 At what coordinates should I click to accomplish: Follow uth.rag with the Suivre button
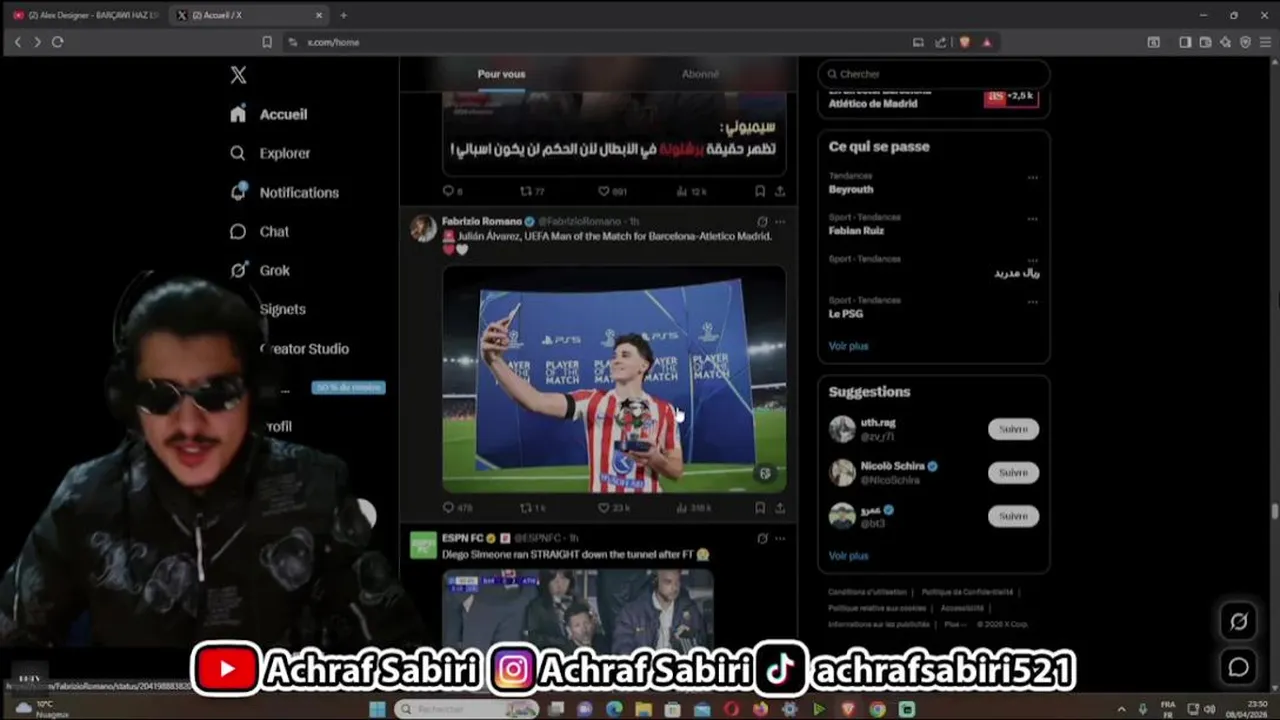pyautogui.click(x=1013, y=429)
